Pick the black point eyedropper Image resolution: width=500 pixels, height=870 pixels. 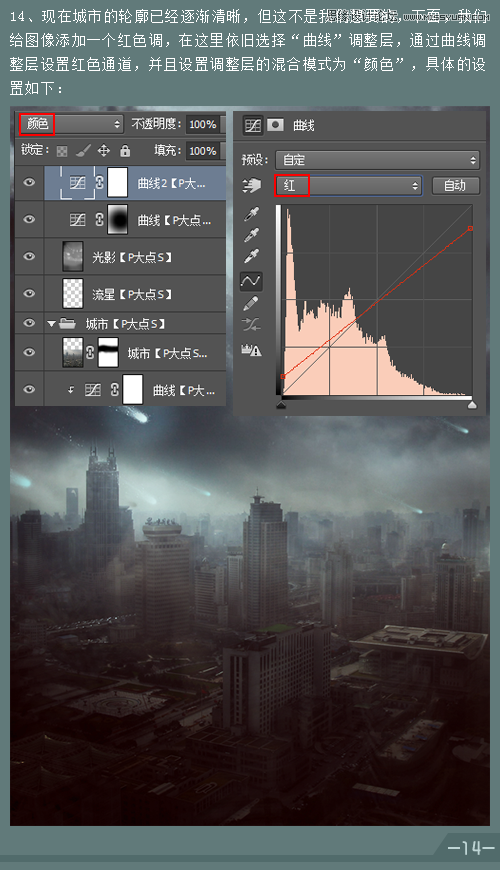(251, 214)
